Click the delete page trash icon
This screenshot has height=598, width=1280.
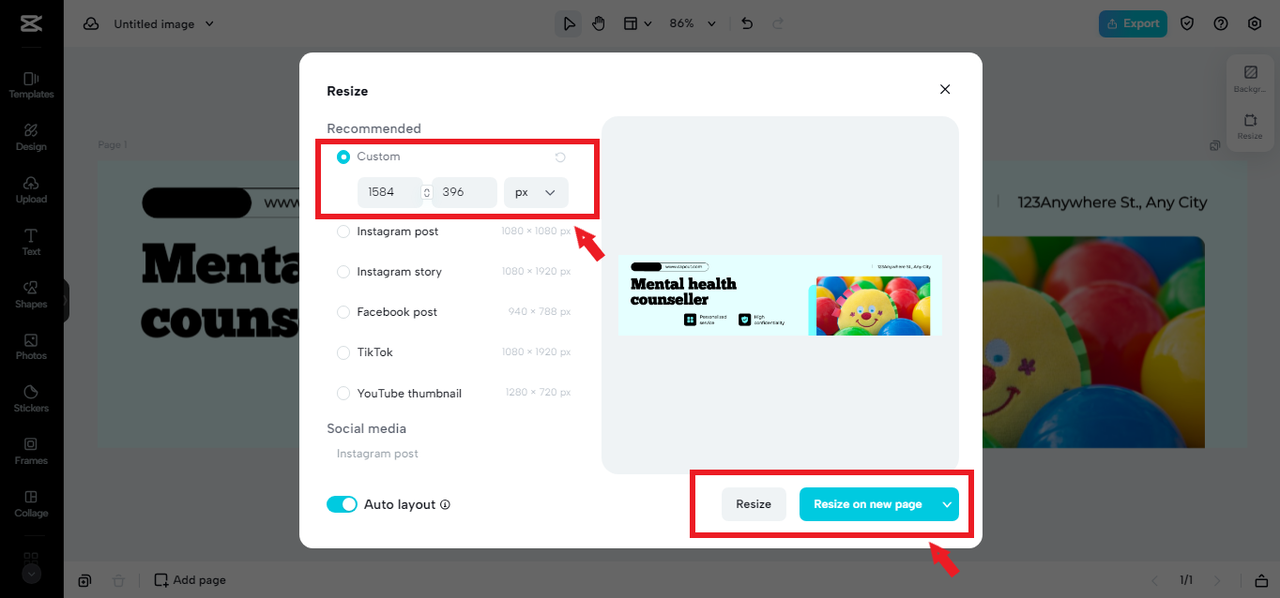click(118, 580)
